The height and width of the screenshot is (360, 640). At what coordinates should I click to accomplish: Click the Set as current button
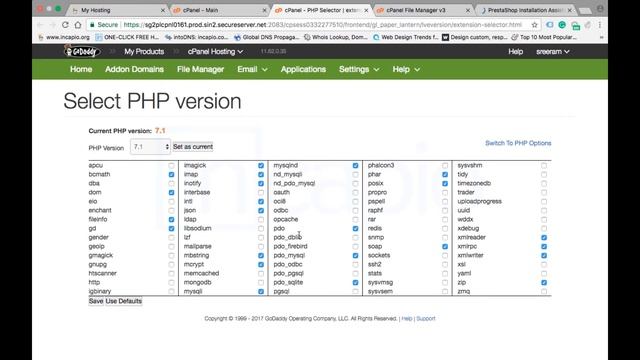(x=193, y=147)
